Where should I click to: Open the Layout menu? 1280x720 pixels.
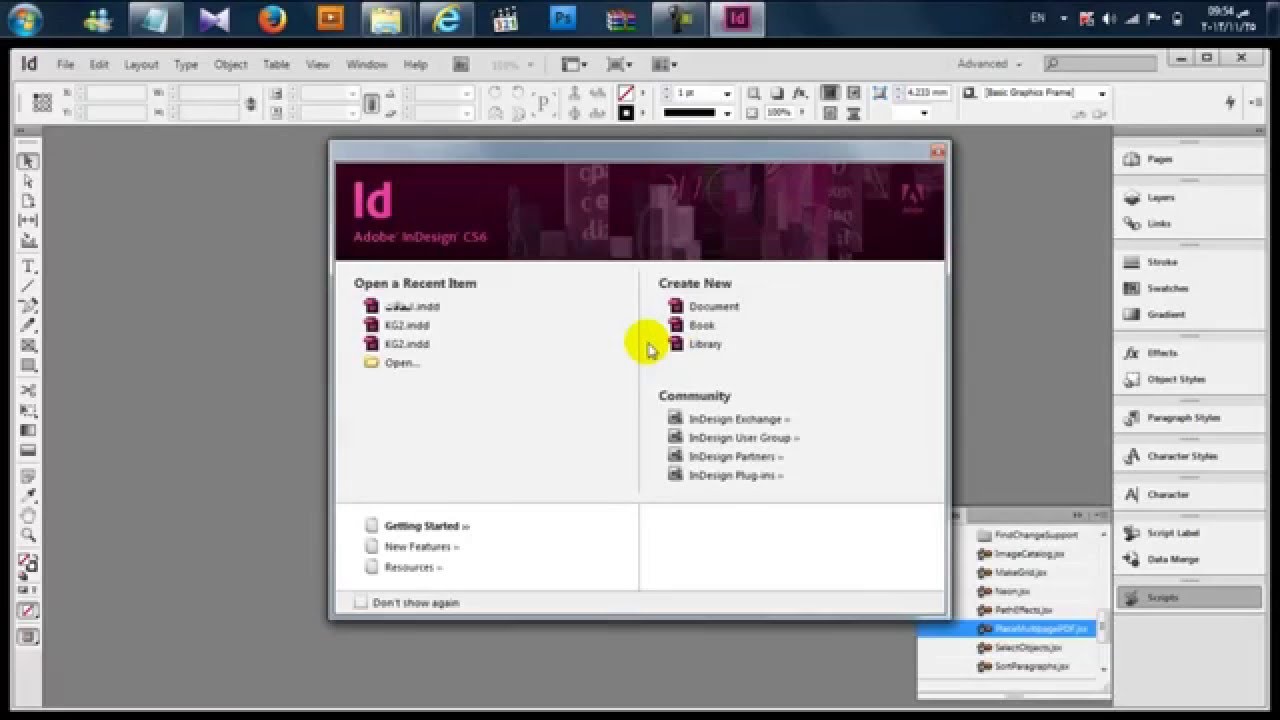[141, 64]
